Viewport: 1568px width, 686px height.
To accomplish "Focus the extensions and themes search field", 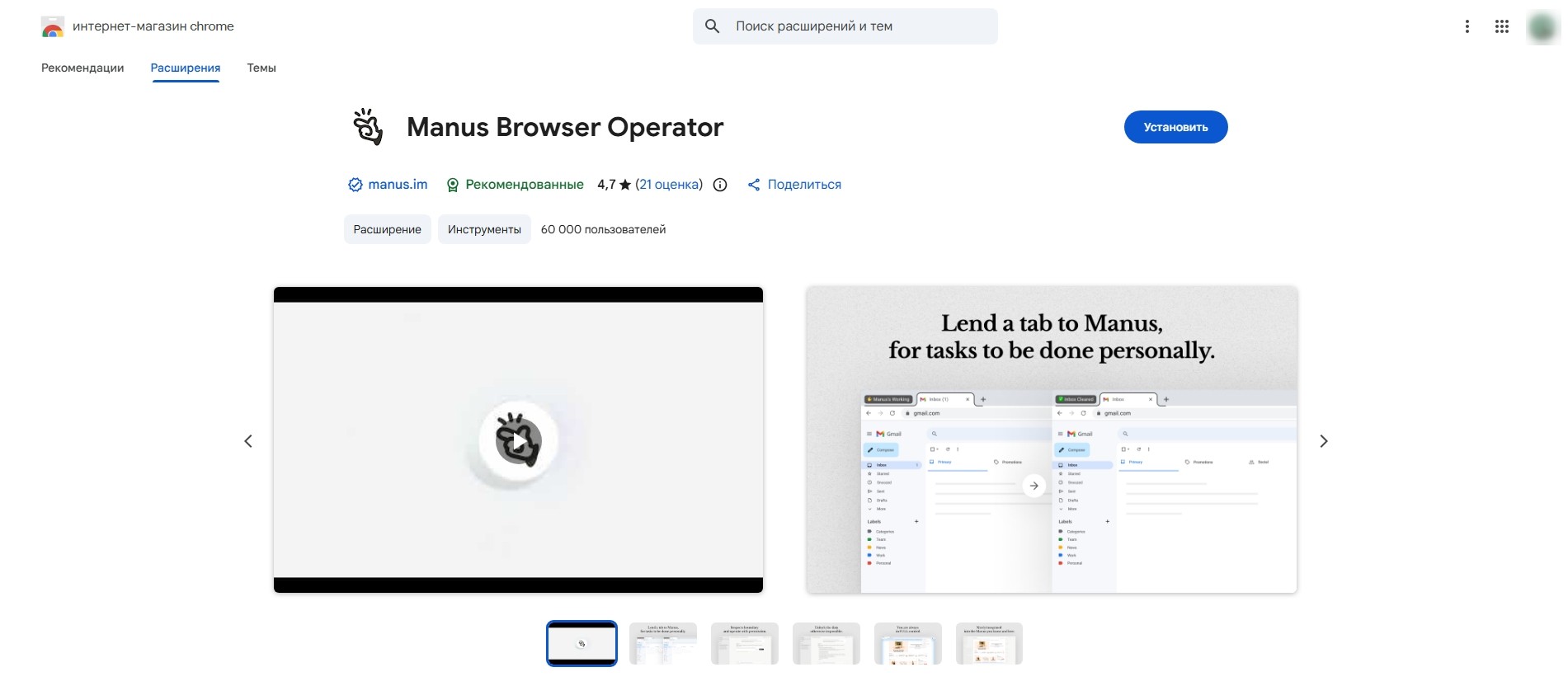I will tap(845, 26).
